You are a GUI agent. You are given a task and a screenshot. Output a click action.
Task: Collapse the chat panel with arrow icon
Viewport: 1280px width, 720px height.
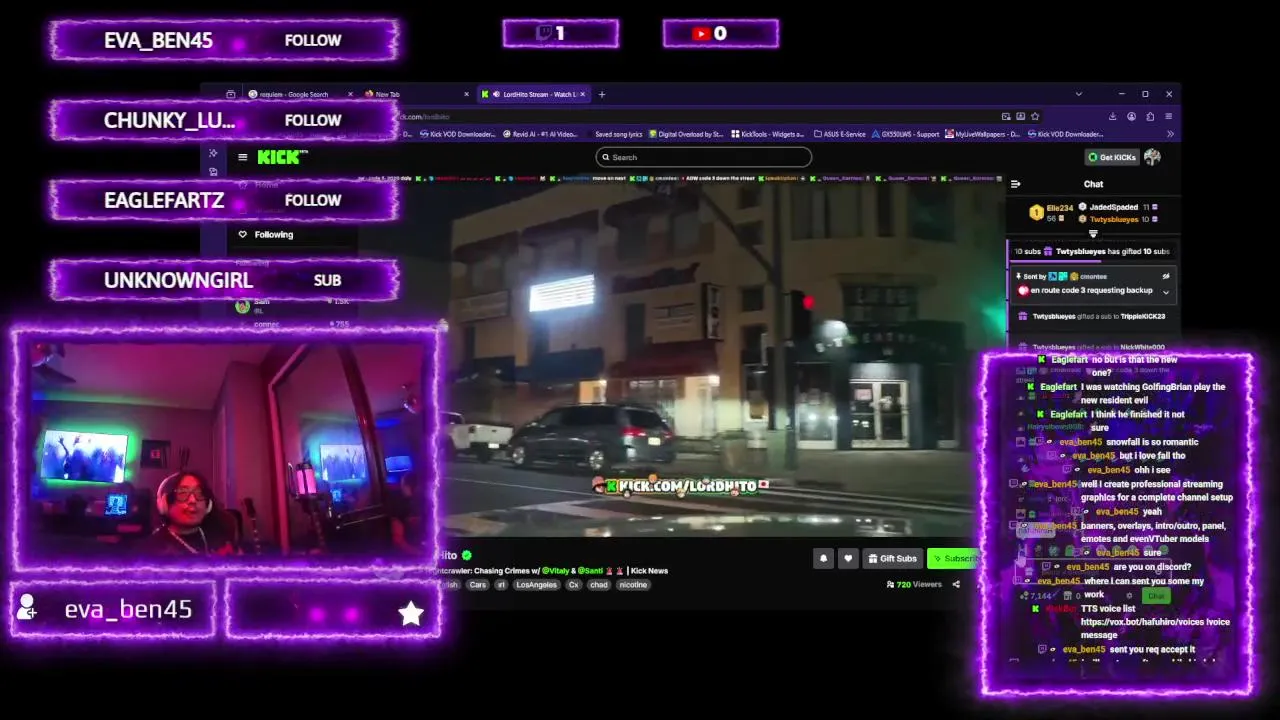[1015, 184]
